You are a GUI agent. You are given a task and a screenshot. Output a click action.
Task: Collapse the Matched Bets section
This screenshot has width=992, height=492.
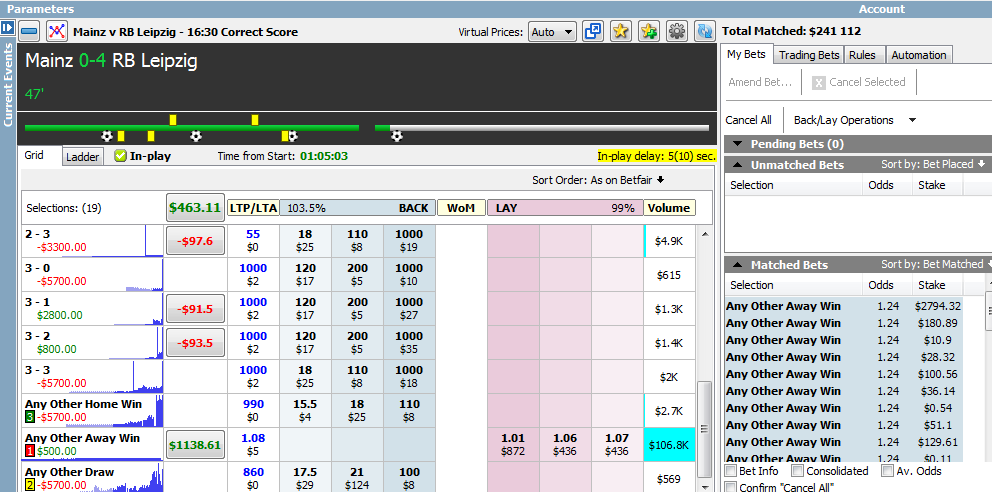[738, 265]
